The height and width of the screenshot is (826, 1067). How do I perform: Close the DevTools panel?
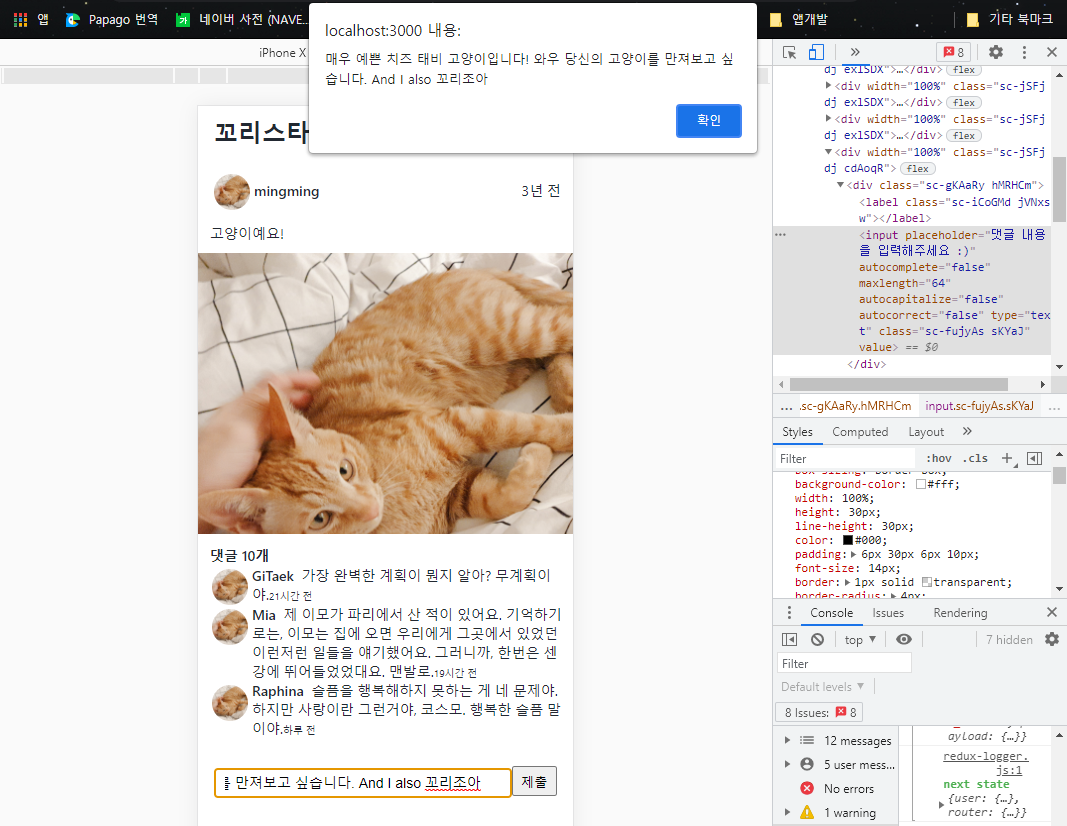[1051, 52]
